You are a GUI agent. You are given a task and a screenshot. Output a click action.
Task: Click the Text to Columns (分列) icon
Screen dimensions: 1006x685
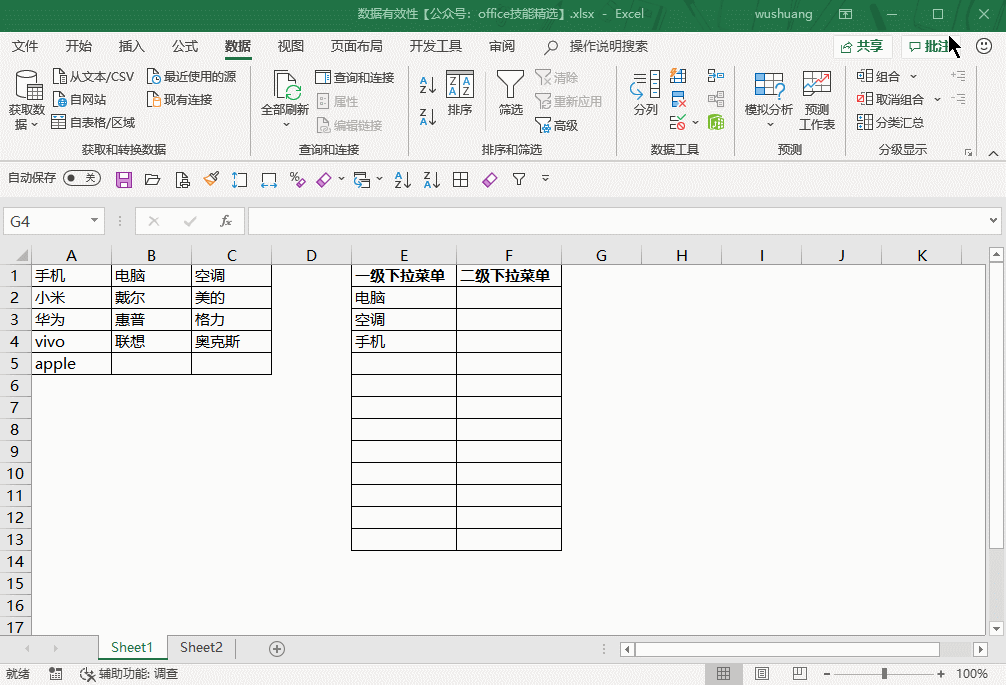pyautogui.click(x=645, y=92)
